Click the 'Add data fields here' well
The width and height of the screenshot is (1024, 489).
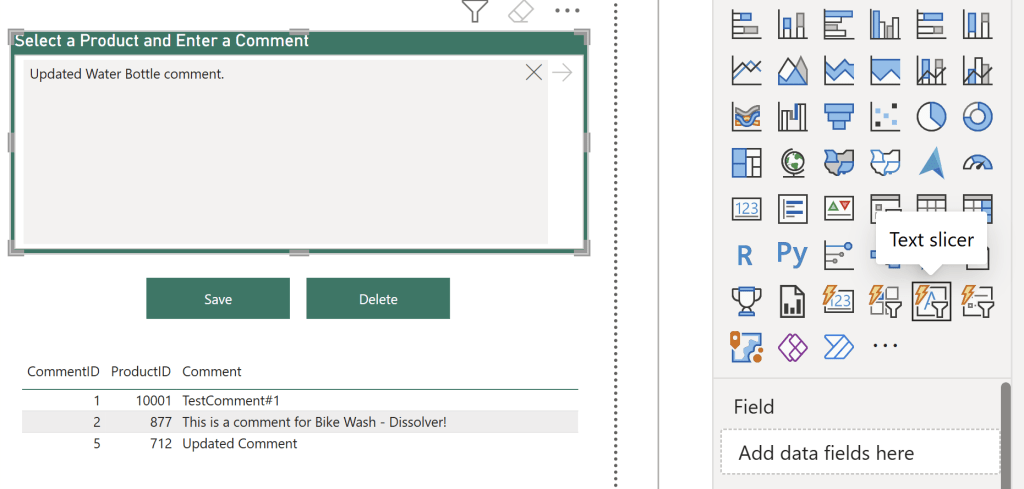[x=860, y=453]
